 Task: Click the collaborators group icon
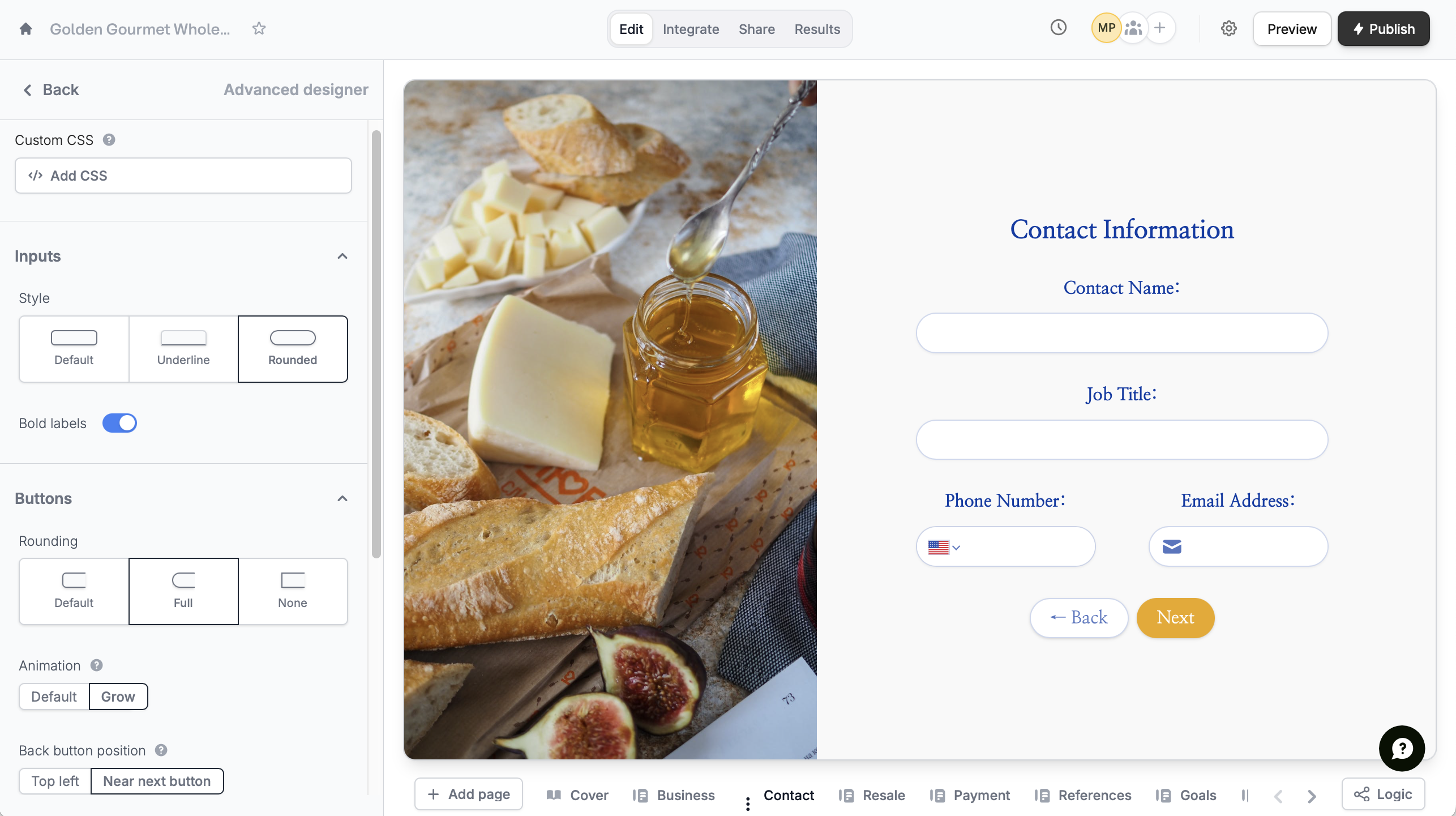tap(1133, 28)
